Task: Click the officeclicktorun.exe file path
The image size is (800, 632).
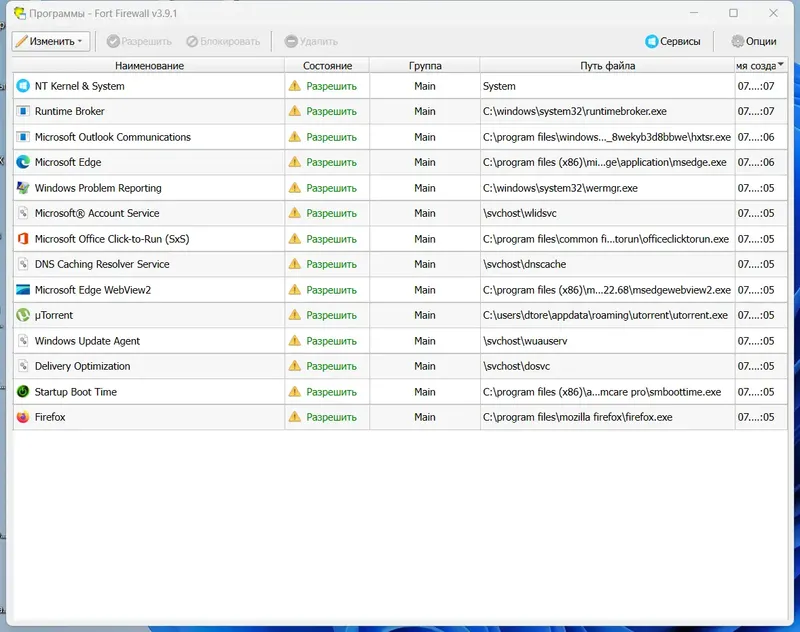Action: tap(606, 239)
